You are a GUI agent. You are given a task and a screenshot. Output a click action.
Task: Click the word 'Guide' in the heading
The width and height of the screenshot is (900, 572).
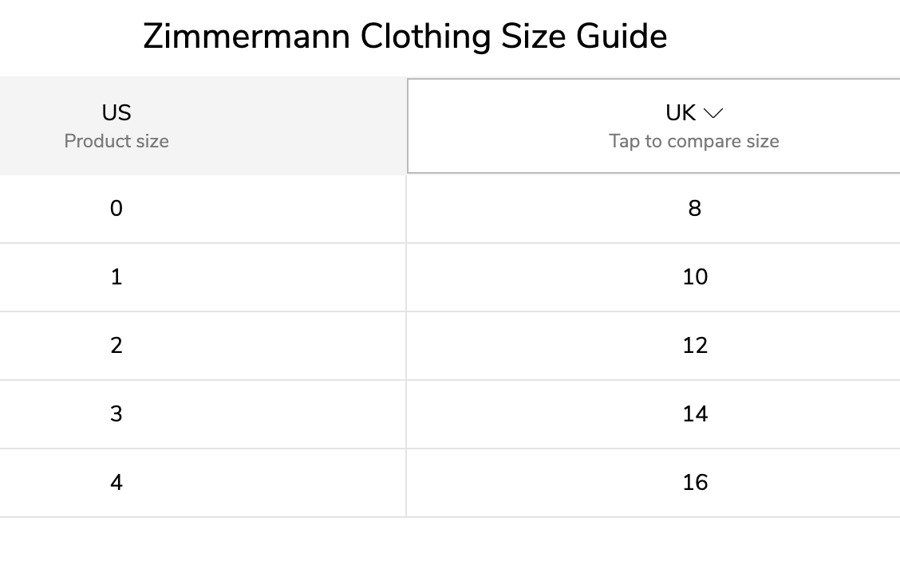622,36
